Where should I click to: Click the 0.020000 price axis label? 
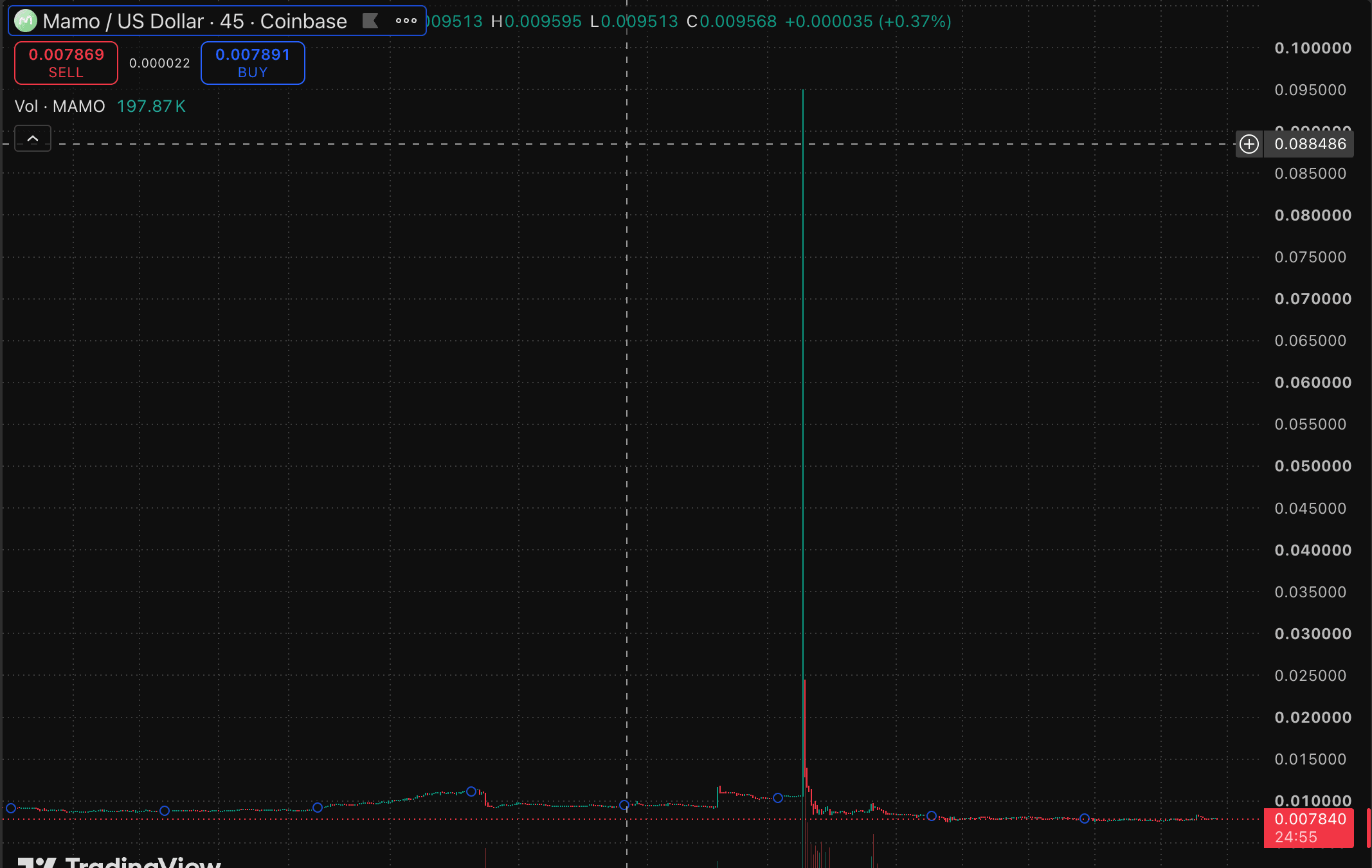[1313, 718]
